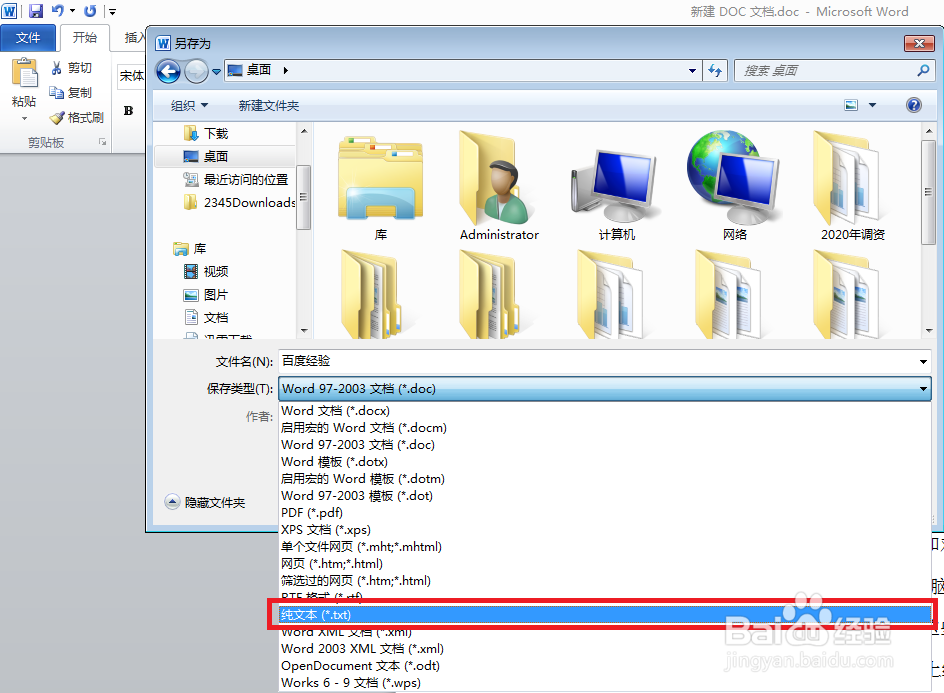Open the 保存类型 combo box
This screenshot has height=693, width=944.
604,388
